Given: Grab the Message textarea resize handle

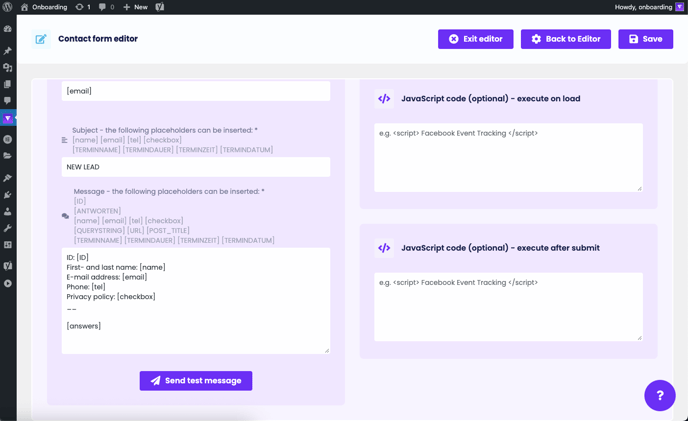Looking at the screenshot, I should click(x=327, y=350).
